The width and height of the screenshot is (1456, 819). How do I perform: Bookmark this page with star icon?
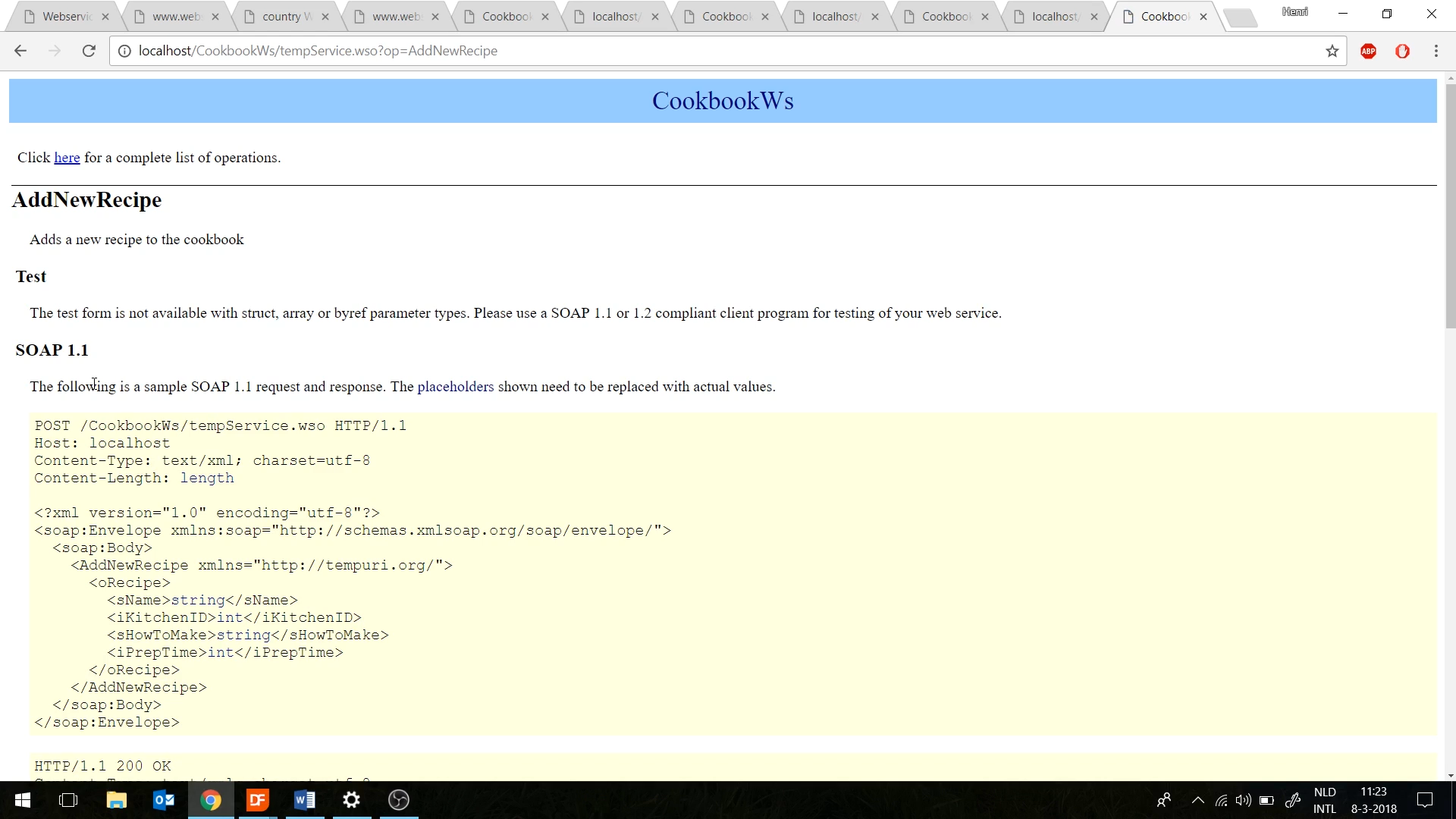click(x=1332, y=51)
